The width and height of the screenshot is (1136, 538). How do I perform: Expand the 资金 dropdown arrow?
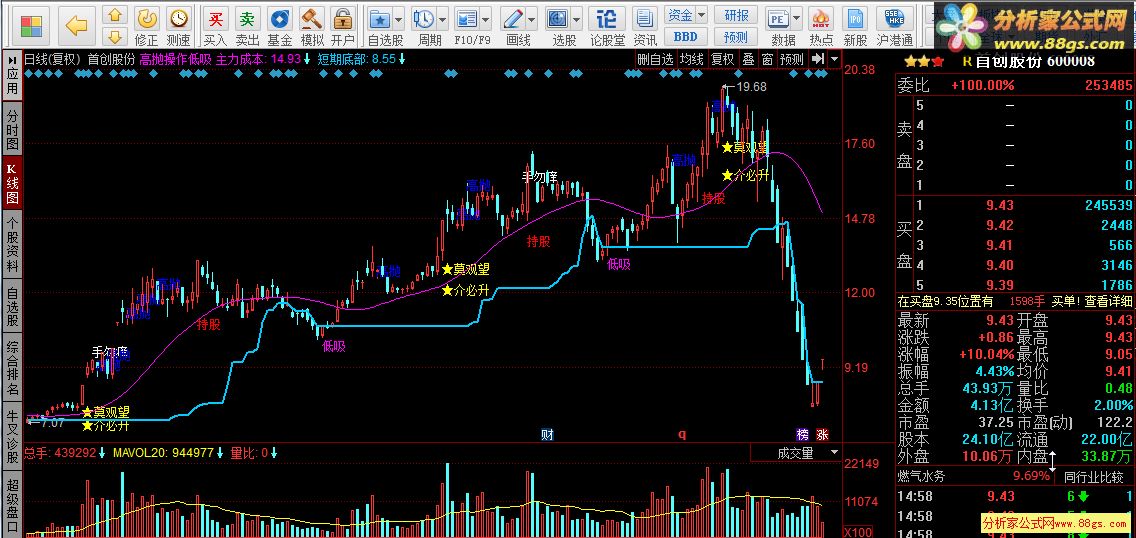tap(701, 14)
